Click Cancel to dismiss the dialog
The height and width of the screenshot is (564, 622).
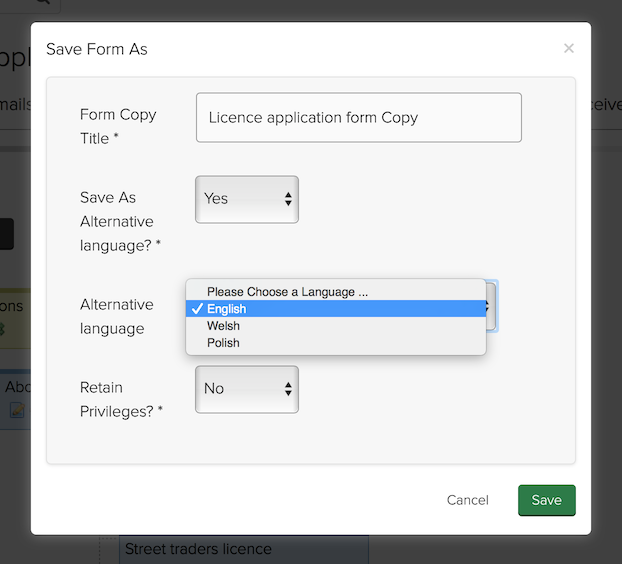point(467,500)
